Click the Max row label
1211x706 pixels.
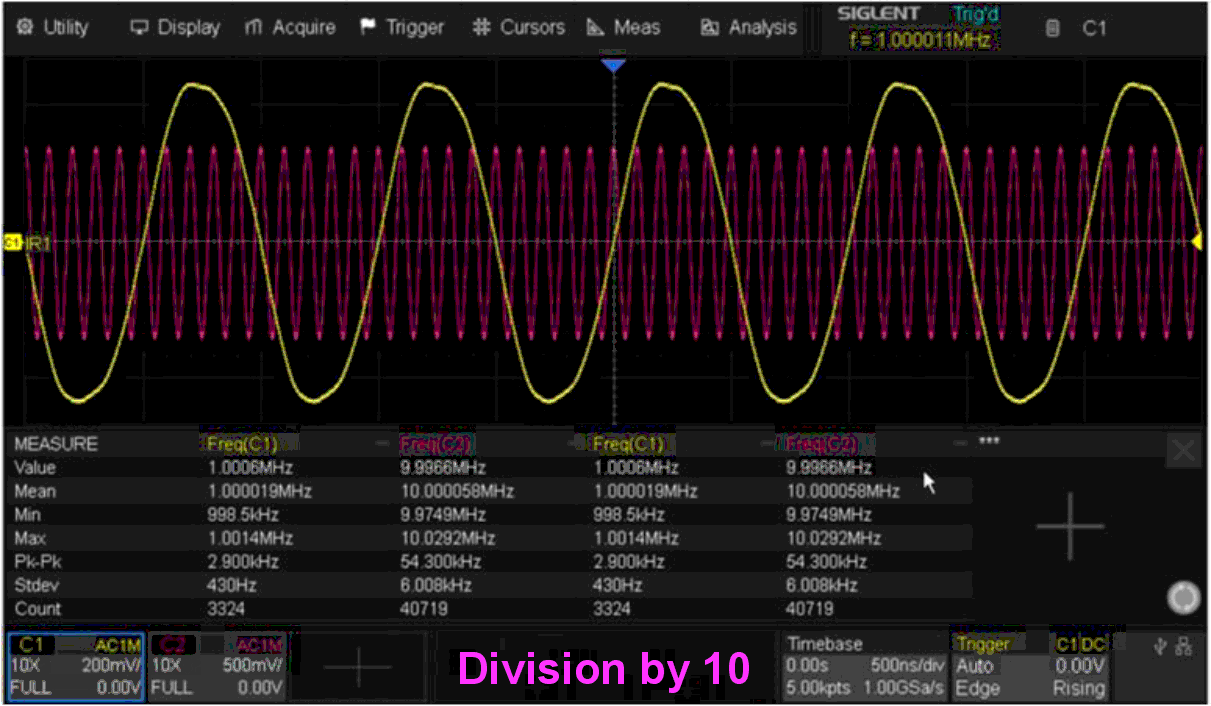[x=29, y=538]
